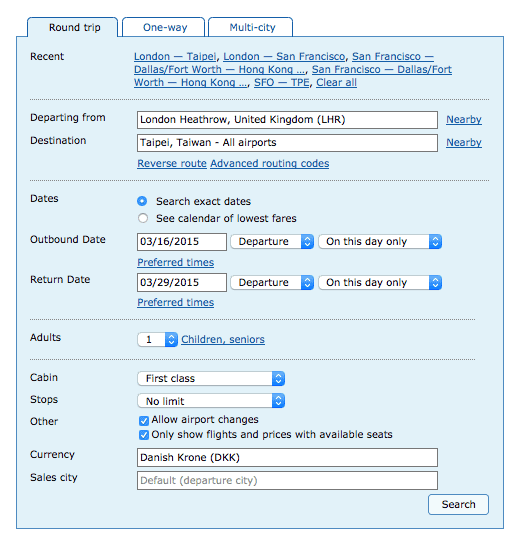Open Outbound Departure dropdown
Viewport: 516px width, 539px height.
tap(272, 242)
